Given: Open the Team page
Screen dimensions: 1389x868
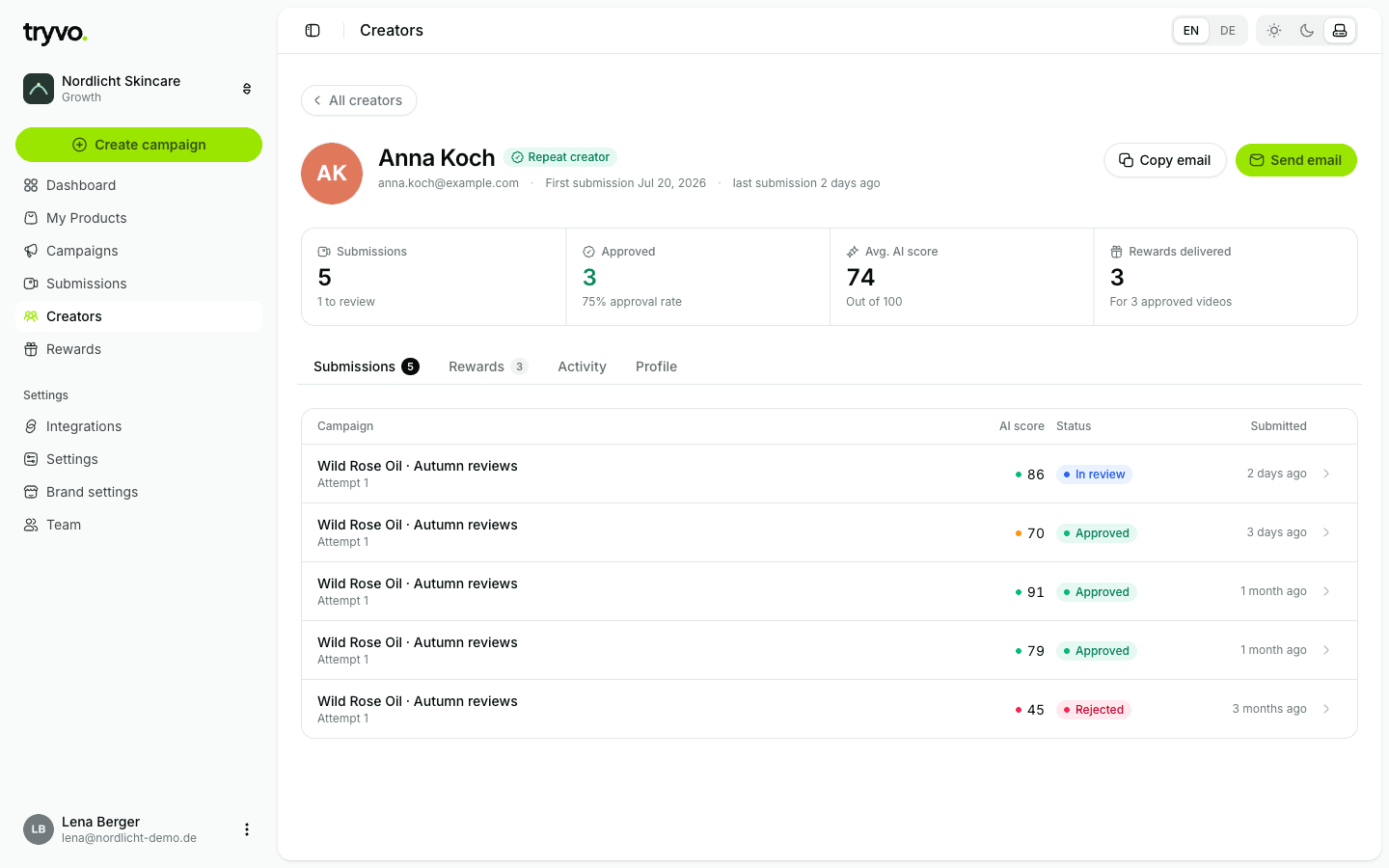Looking at the screenshot, I should pos(139,525).
